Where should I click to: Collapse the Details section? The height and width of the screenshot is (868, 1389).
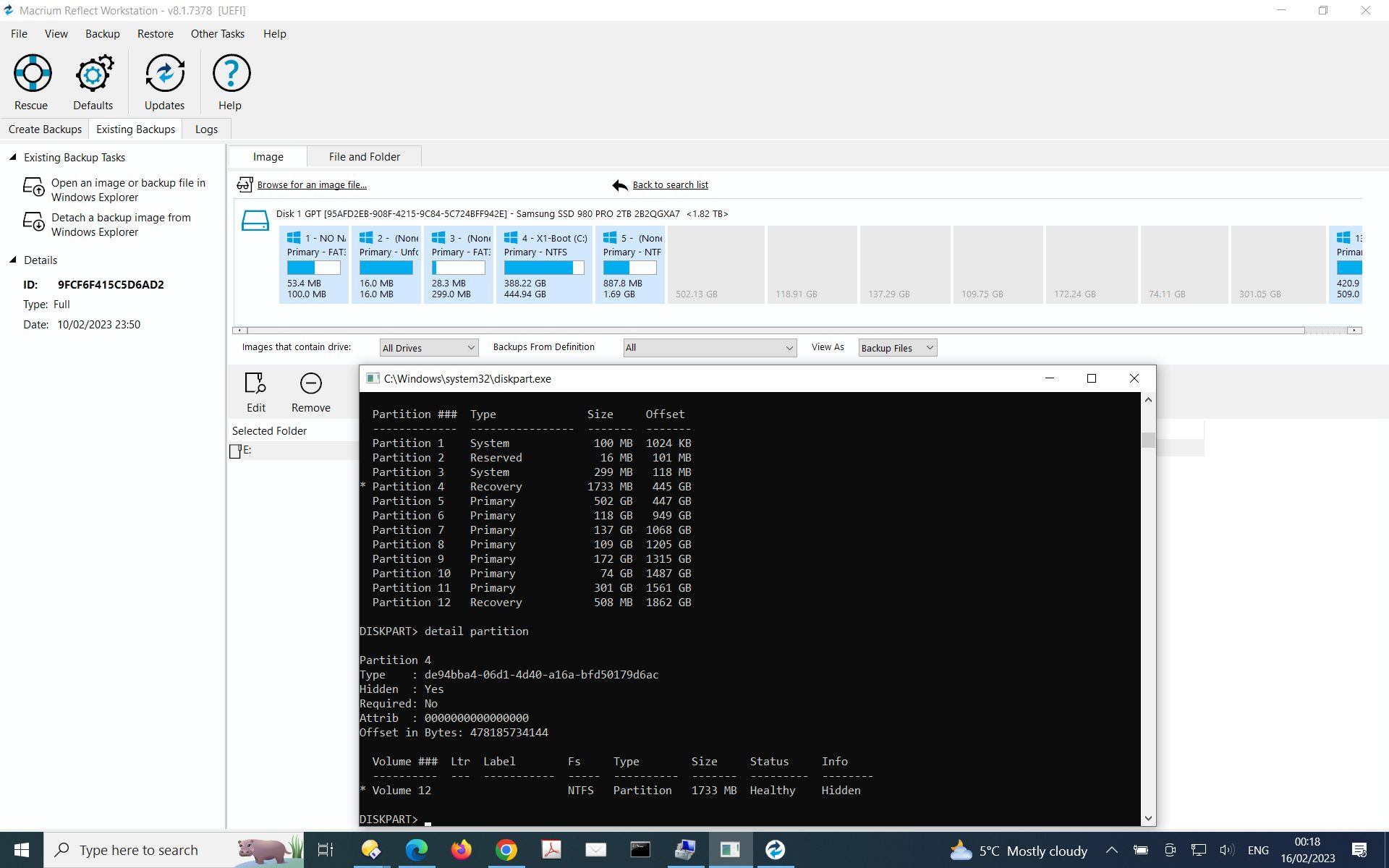point(12,260)
